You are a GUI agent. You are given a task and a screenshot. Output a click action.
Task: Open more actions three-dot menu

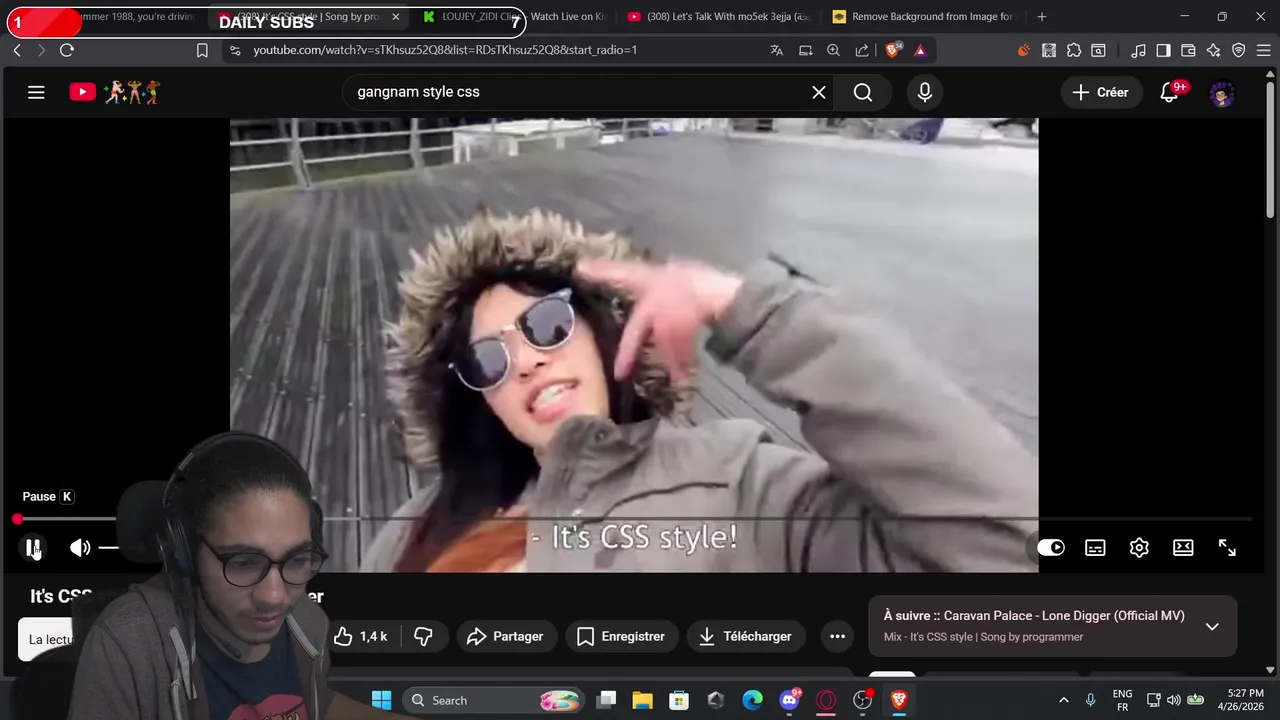[x=838, y=636]
